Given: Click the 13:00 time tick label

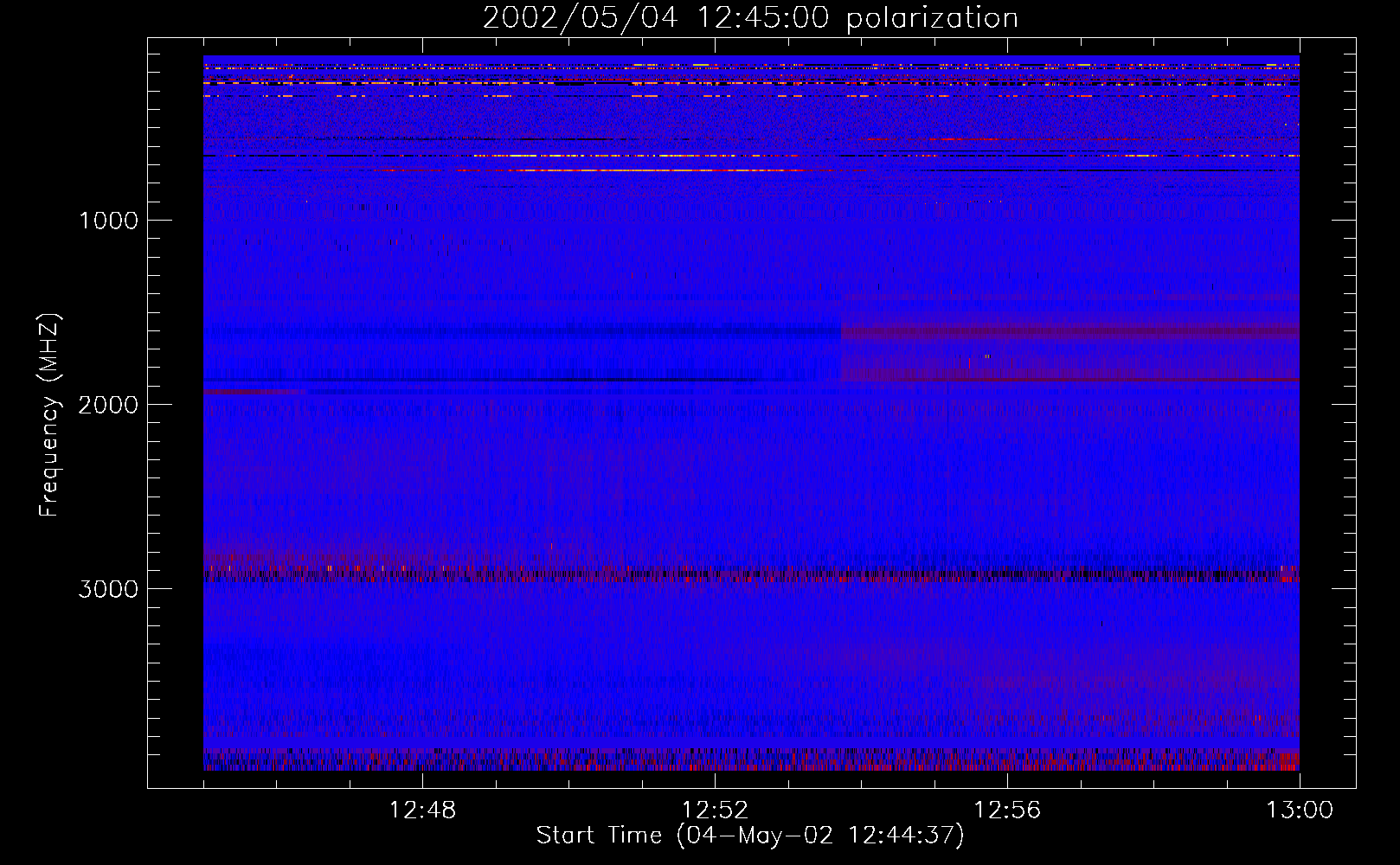Looking at the screenshot, I should click(x=1300, y=811).
